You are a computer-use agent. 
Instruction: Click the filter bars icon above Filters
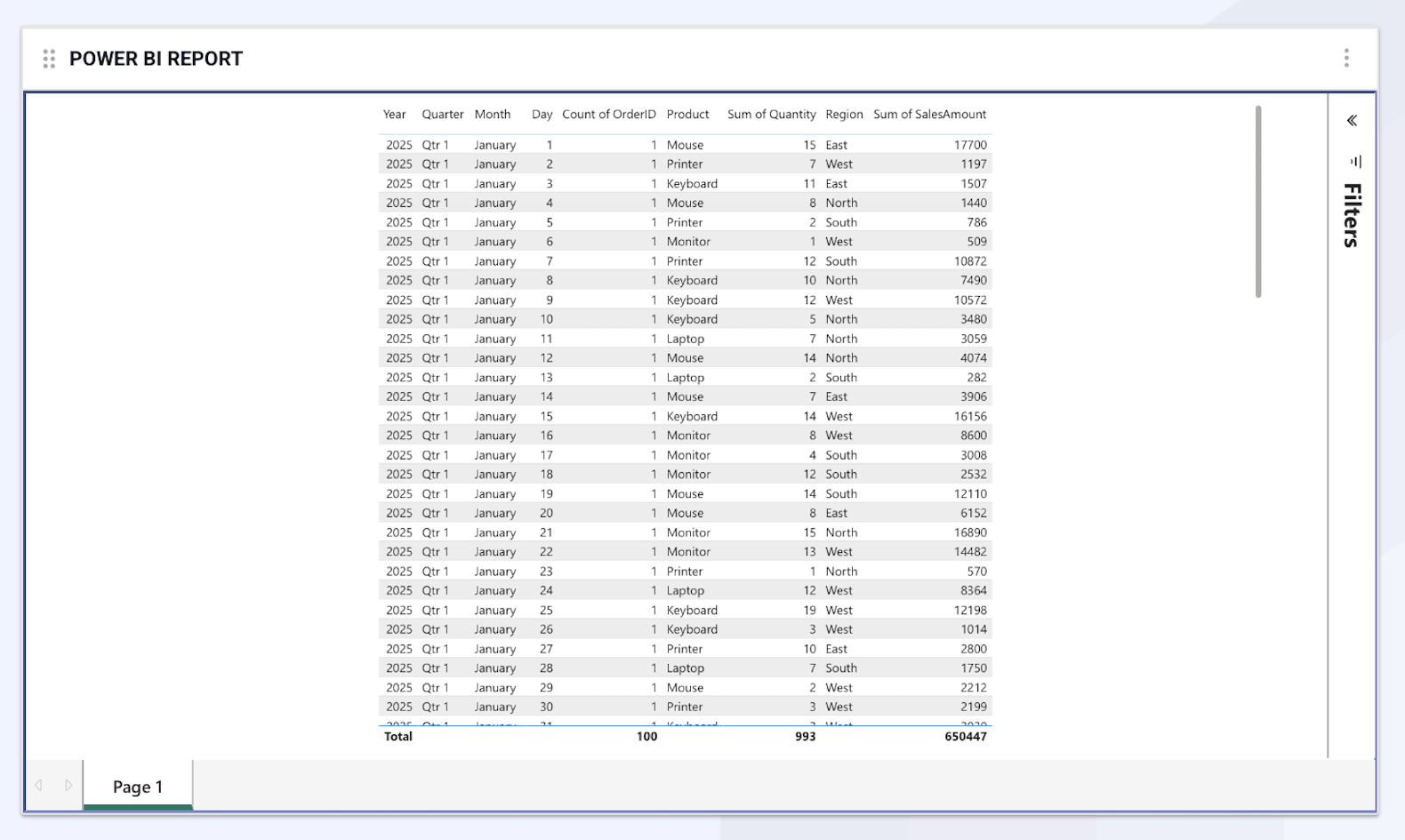[x=1355, y=162]
